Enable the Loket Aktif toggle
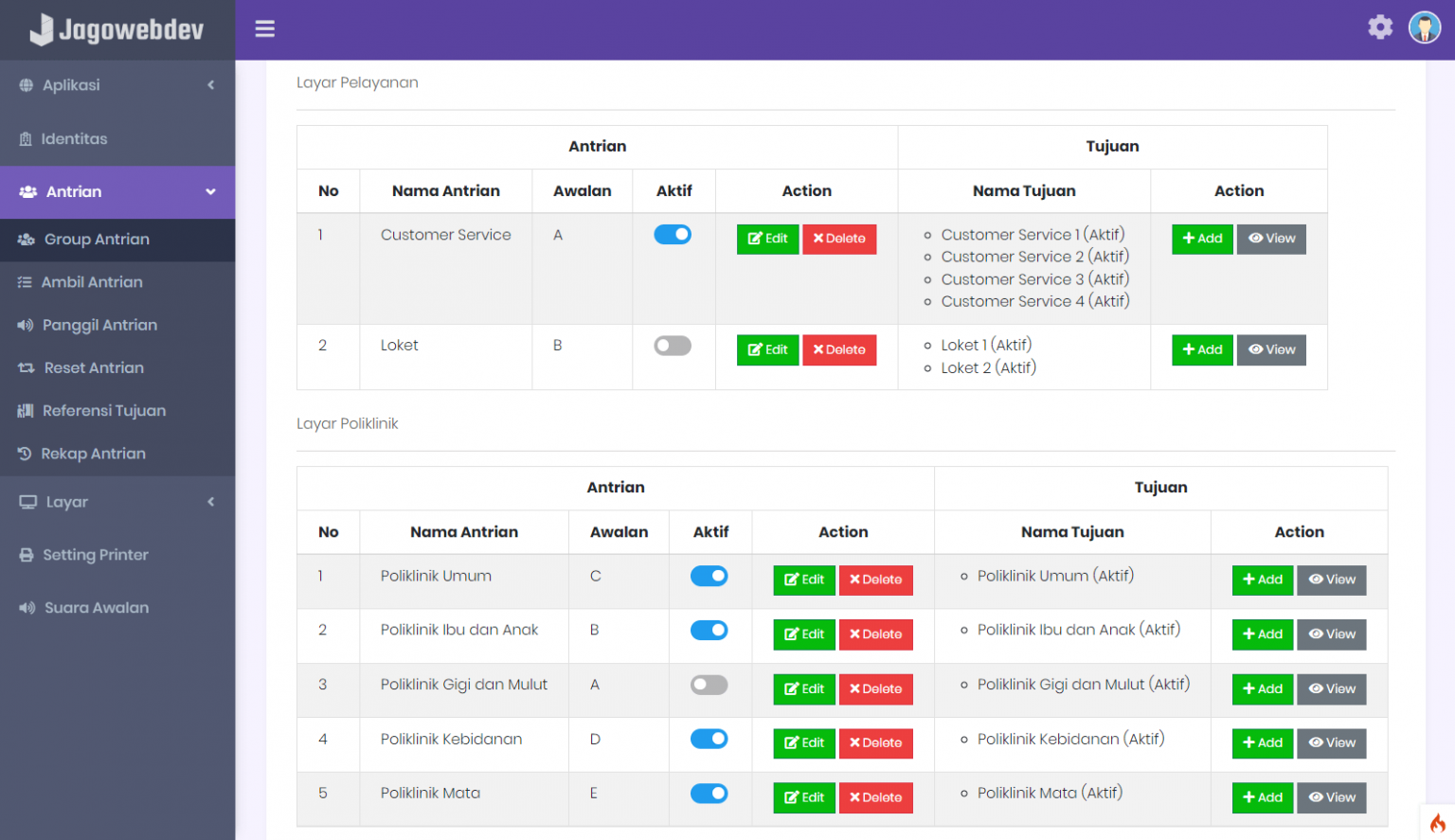The image size is (1455, 840). pos(673,346)
